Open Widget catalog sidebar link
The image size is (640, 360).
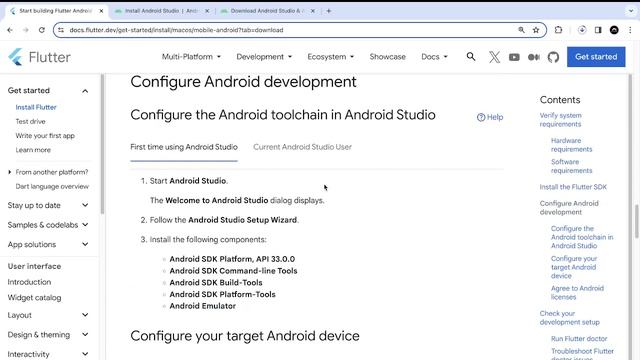[x=34, y=298]
